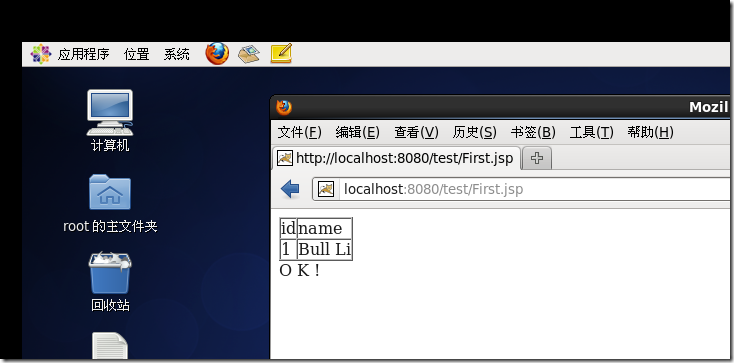Select the First.jsp browser tab

point(396,158)
